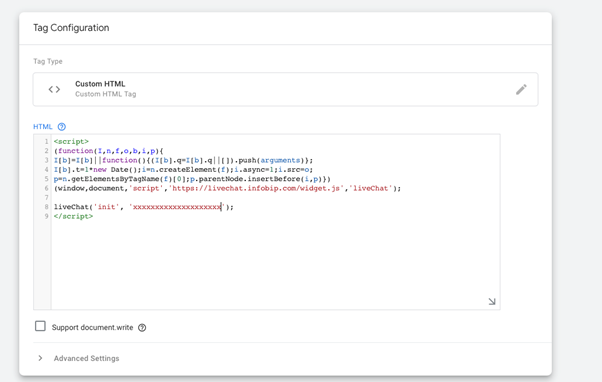This screenshot has height=382, width=602.
Task: Click the Tag Type label
Action: [48, 61]
